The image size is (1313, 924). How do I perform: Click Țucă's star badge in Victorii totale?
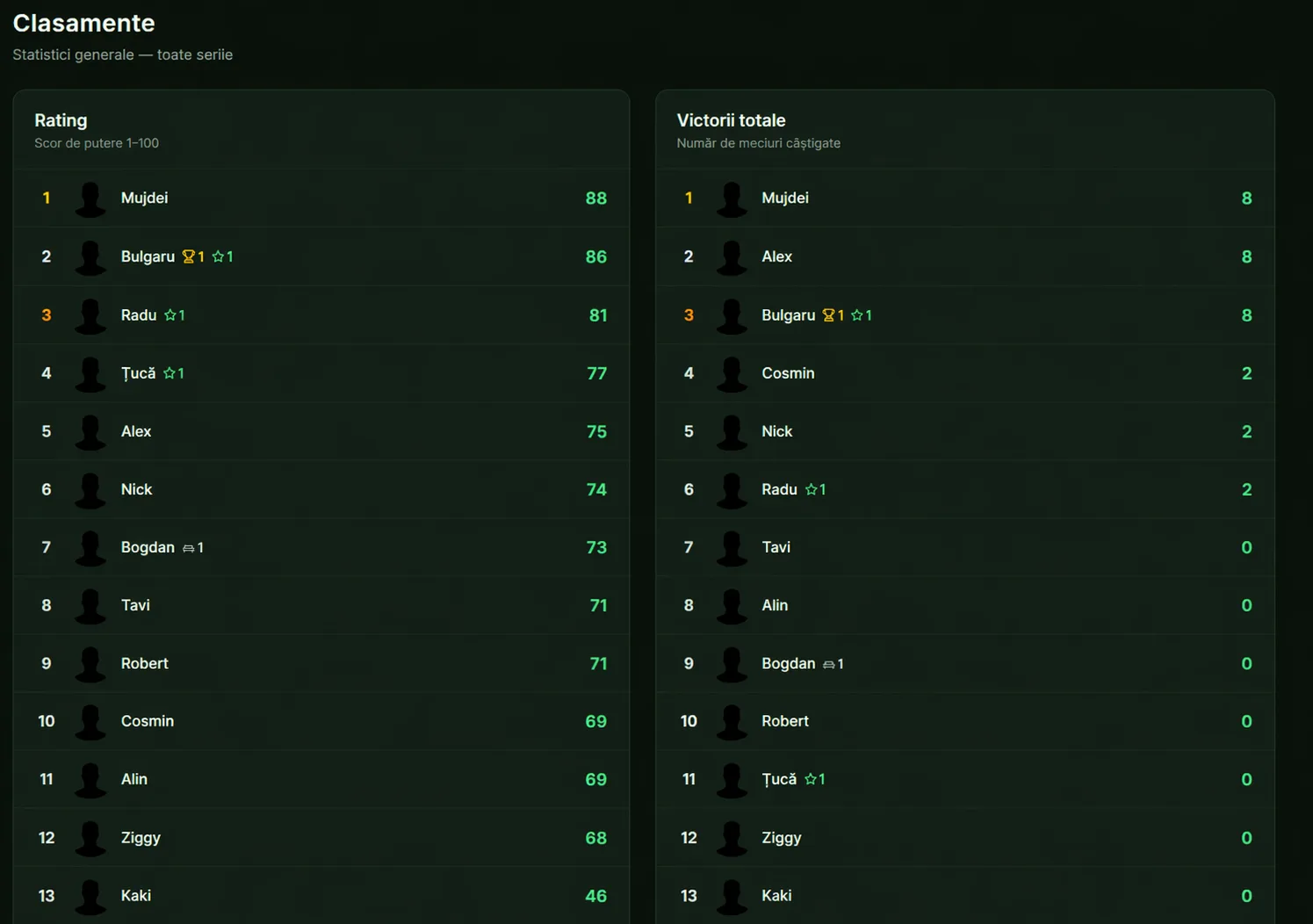coord(810,779)
